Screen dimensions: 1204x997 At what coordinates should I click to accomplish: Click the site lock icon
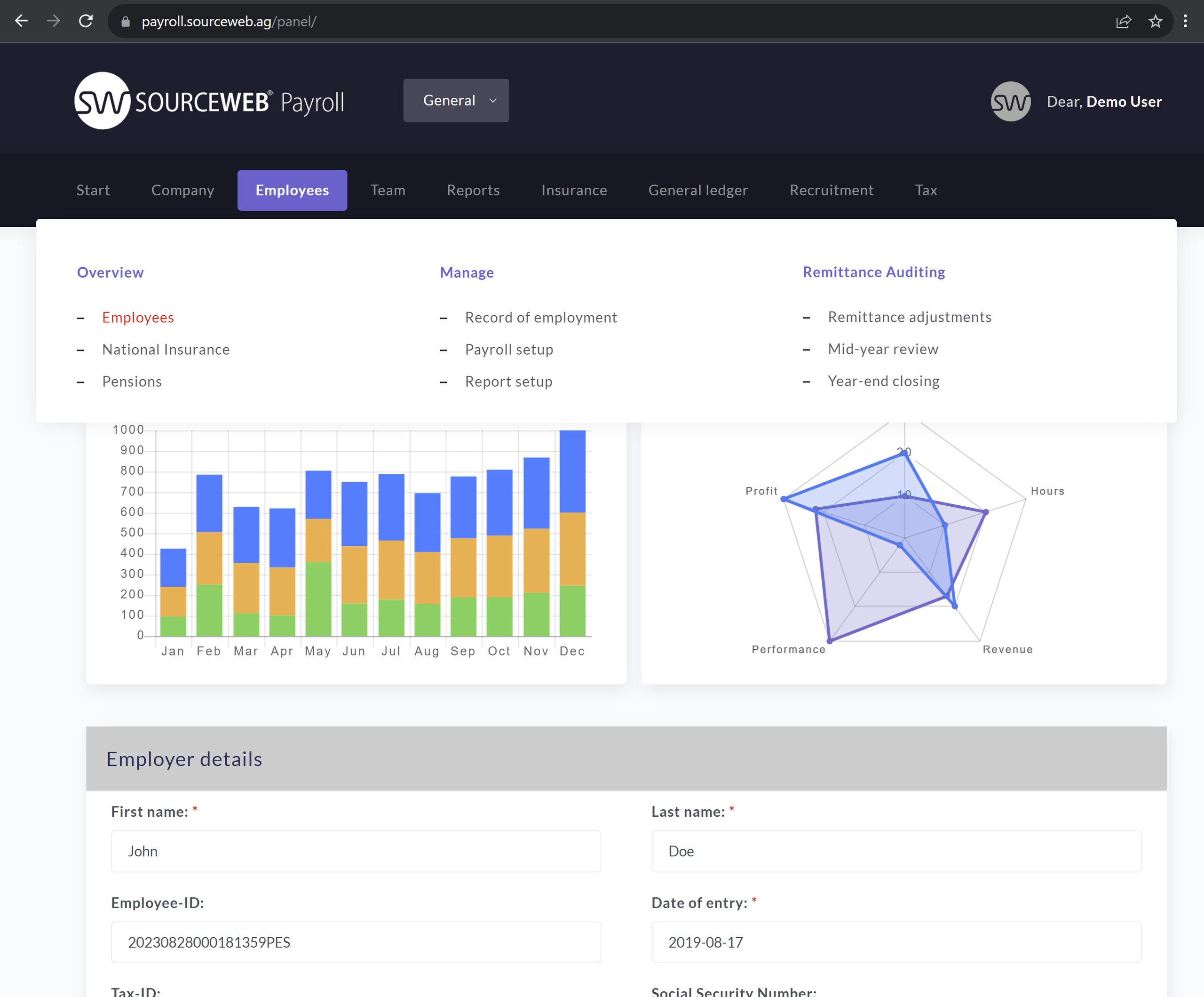point(126,22)
